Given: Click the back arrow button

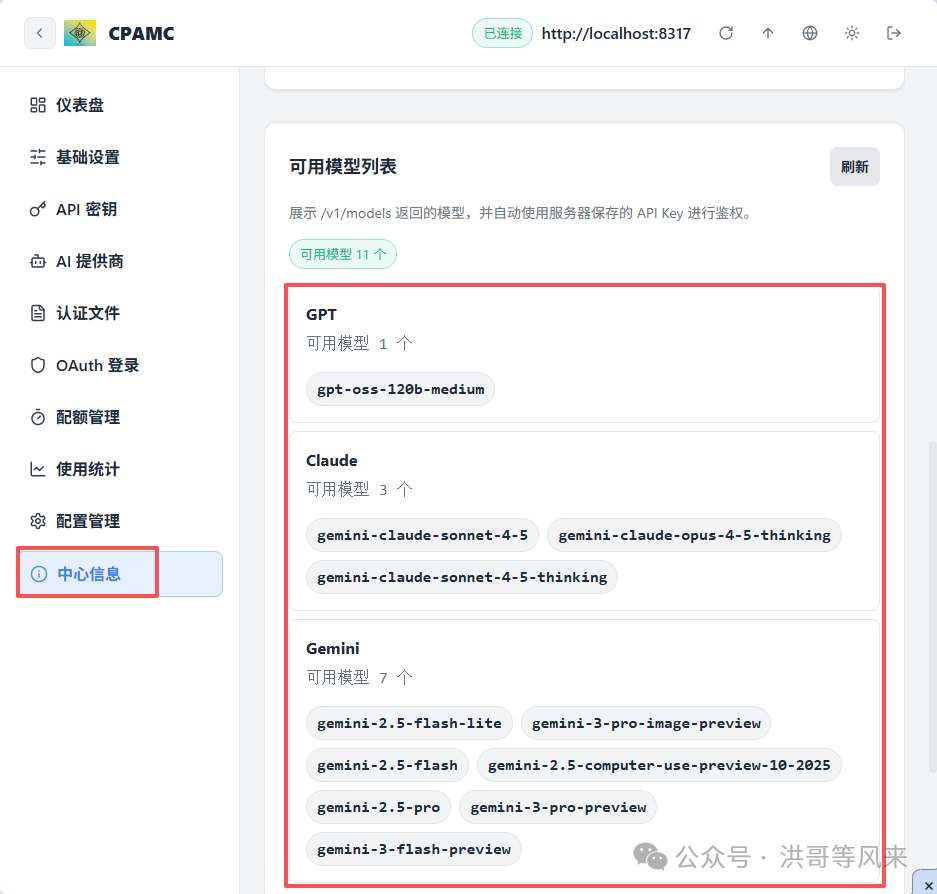Looking at the screenshot, I should tap(39, 33).
